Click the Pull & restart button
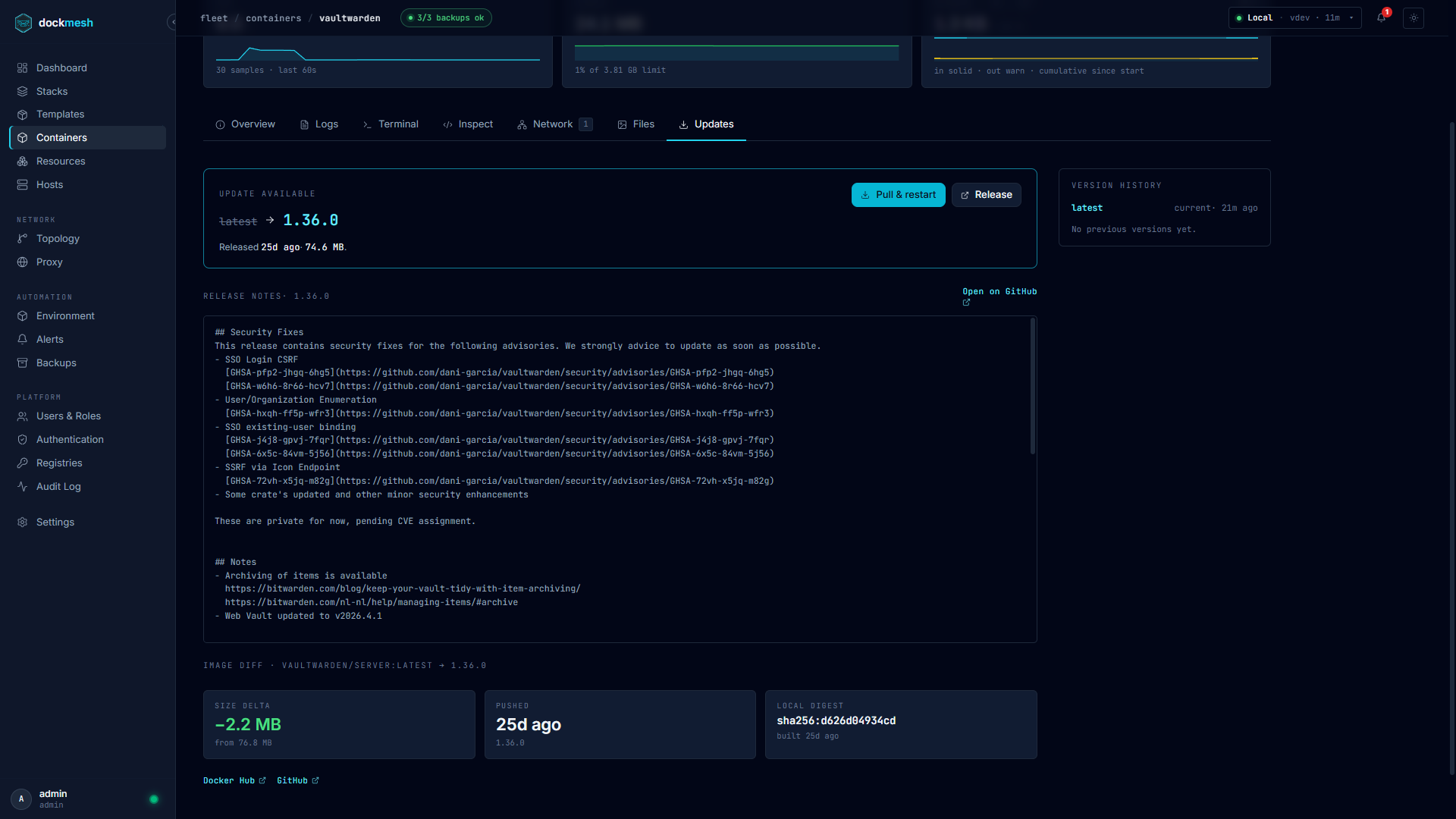The image size is (1456, 819). 898,195
